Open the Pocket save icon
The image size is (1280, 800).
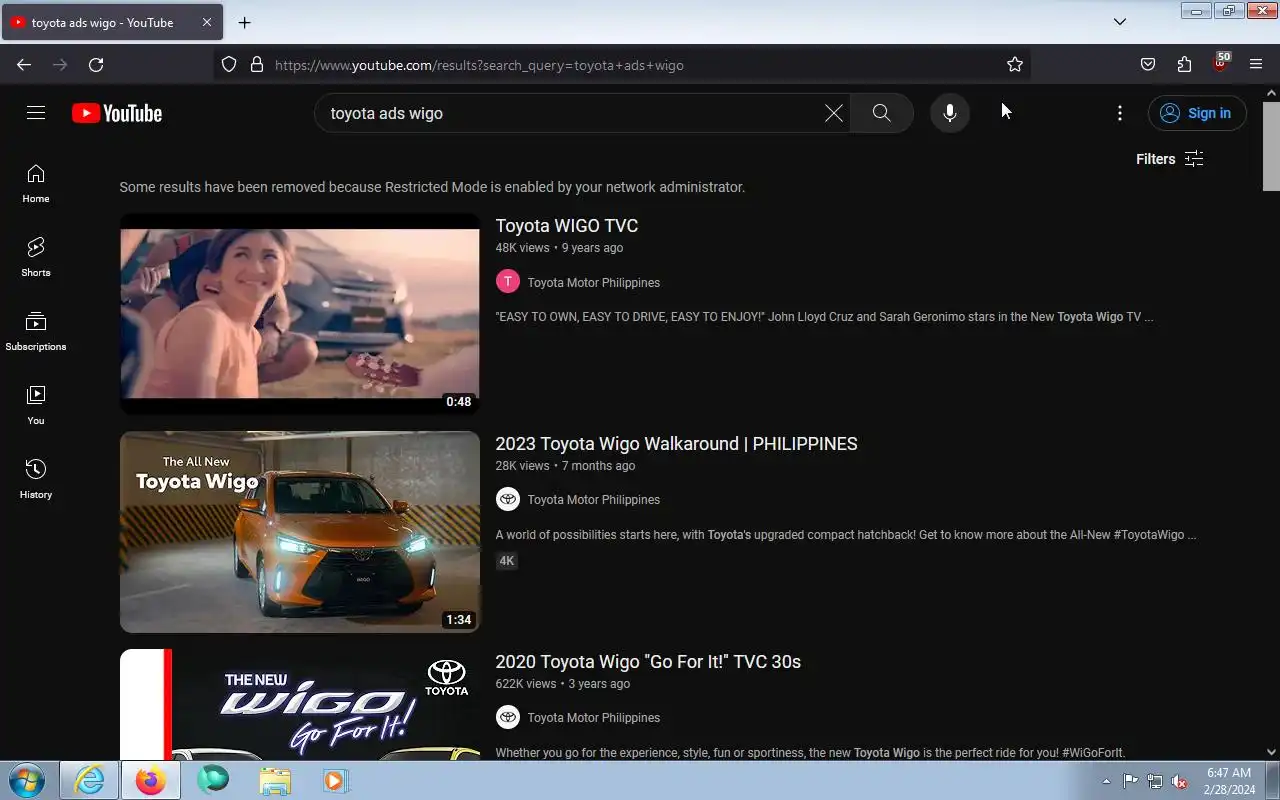click(1148, 65)
